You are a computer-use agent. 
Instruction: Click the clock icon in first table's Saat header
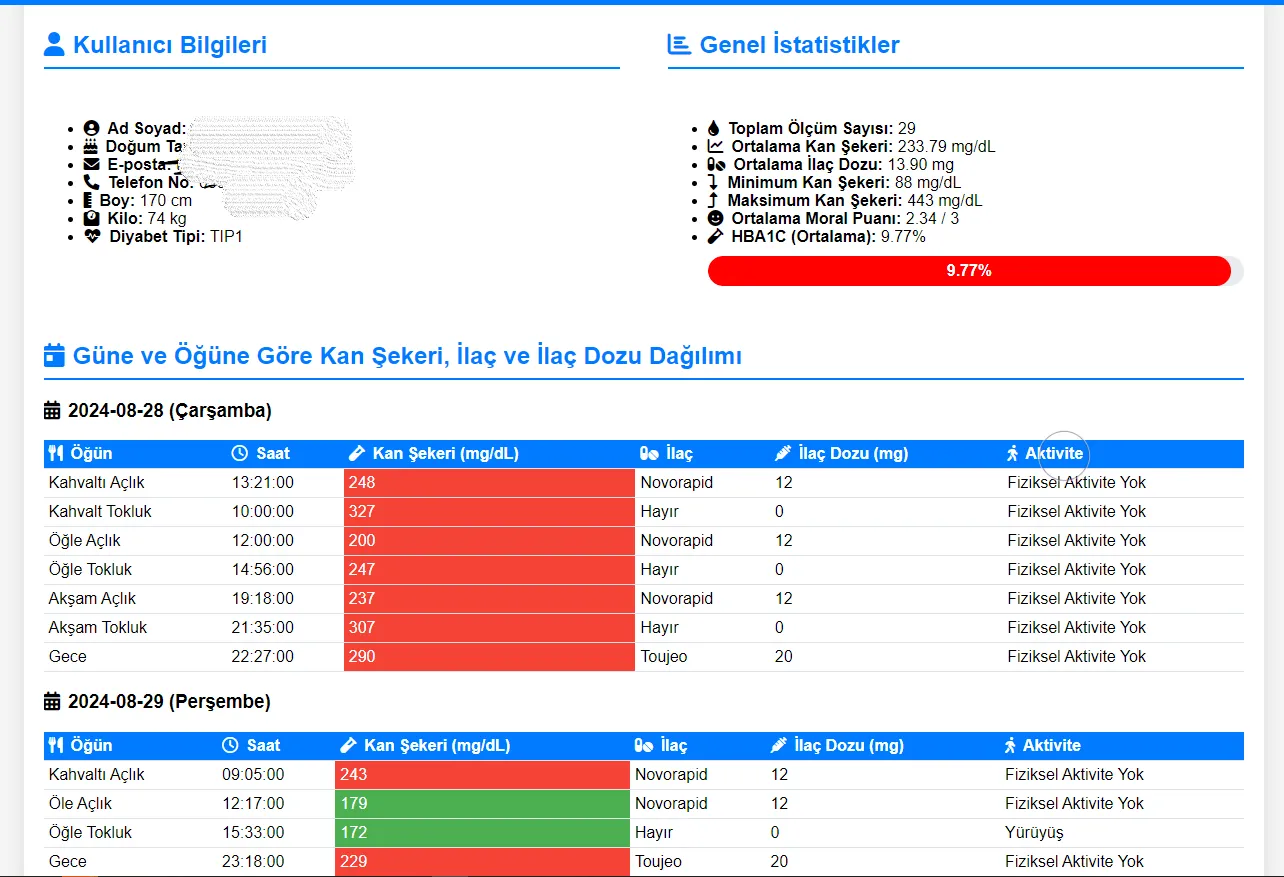click(x=240, y=454)
